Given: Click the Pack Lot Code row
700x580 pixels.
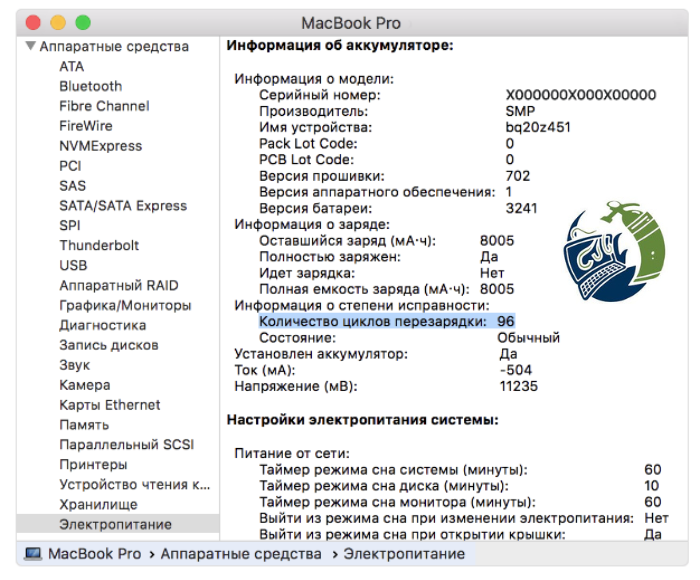Looking at the screenshot, I should coord(387,144).
